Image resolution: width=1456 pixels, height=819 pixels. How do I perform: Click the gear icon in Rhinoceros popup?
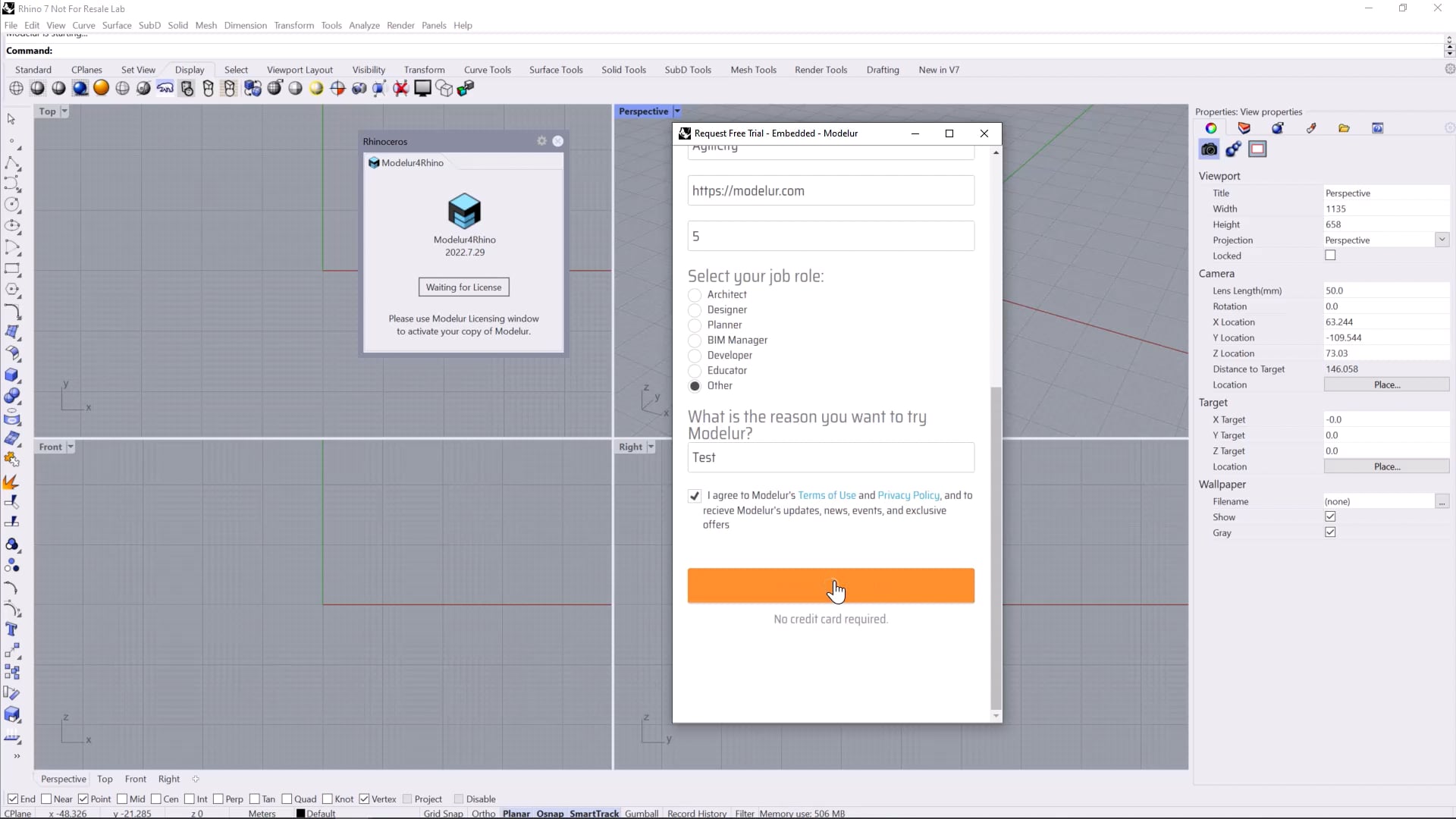click(x=541, y=141)
